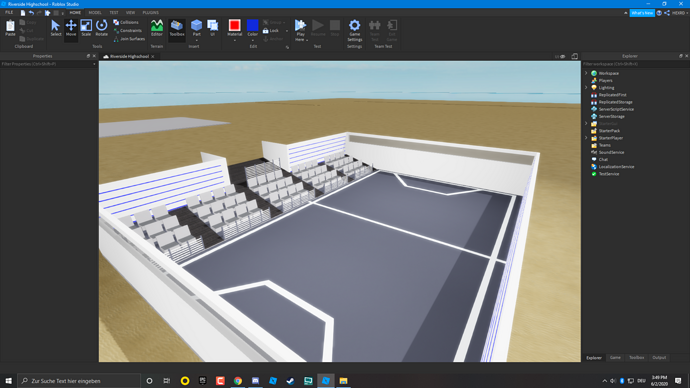The width and height of the screenshot is (690, 388).
Task: Switch to the VIEW ribbon tab
Action: pyautogui.click(x=130, y=13)
